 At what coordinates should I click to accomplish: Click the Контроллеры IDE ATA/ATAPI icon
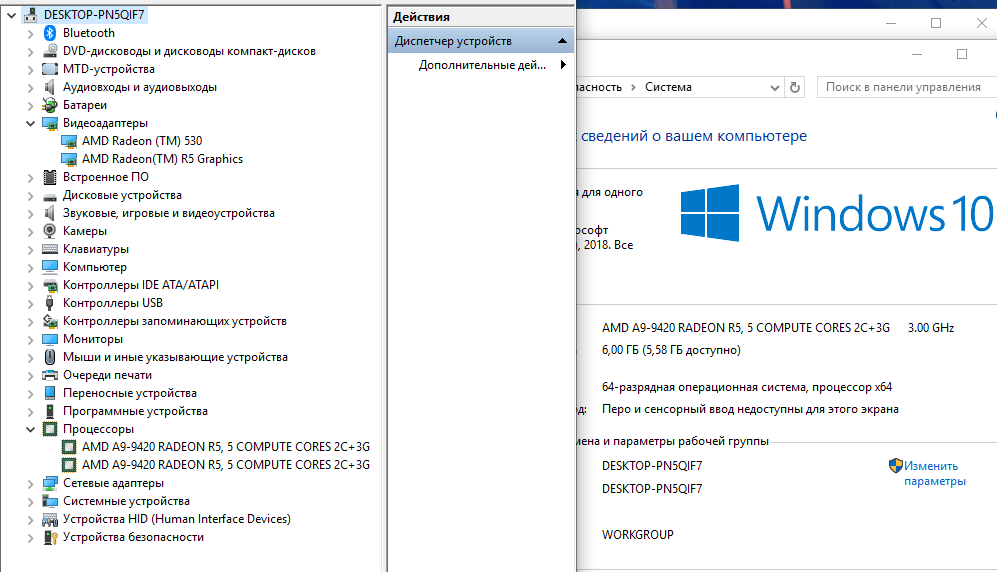tap(50, 285)
